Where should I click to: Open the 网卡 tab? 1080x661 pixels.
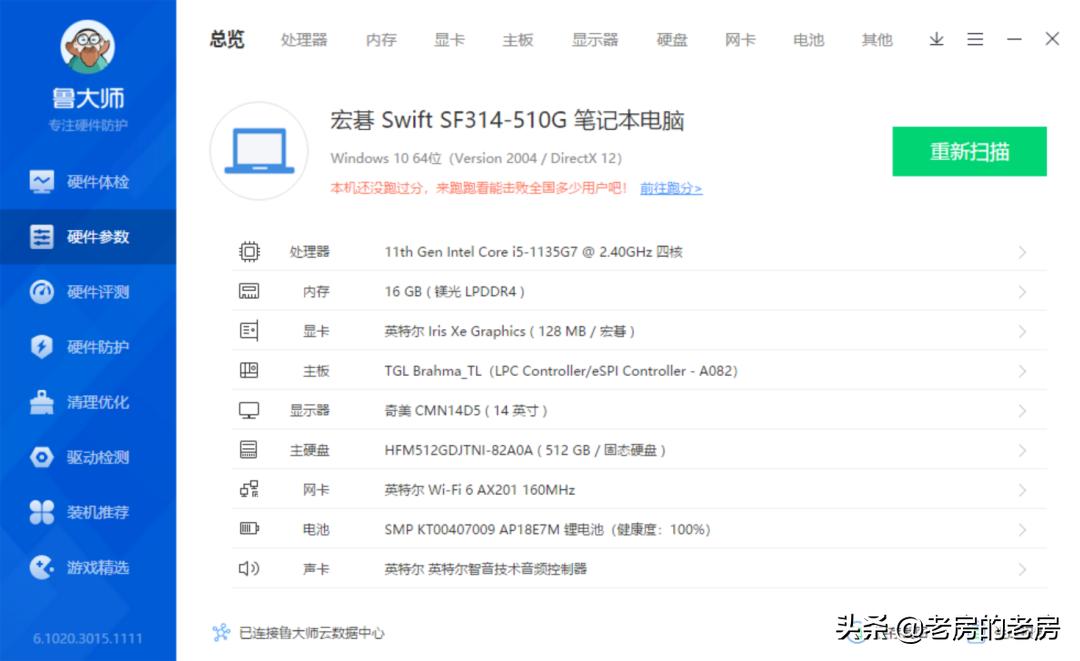[x=740, y=39]
